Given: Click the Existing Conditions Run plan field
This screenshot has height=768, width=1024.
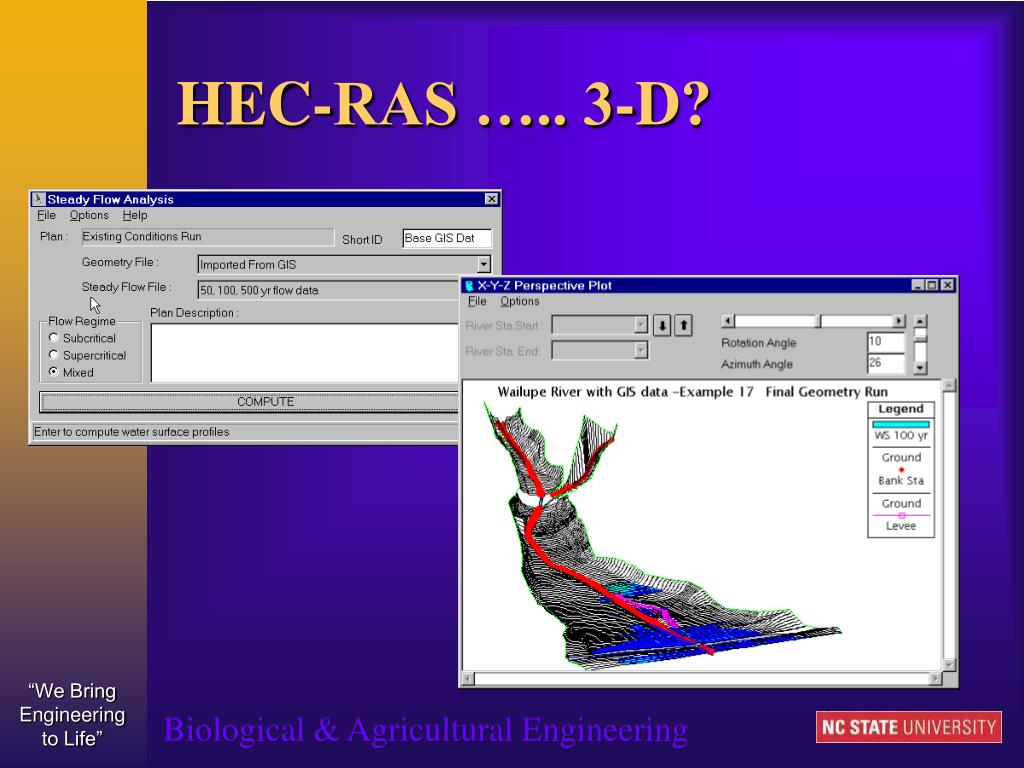Looking at the screenshot, I should click(x=207, y=236).
